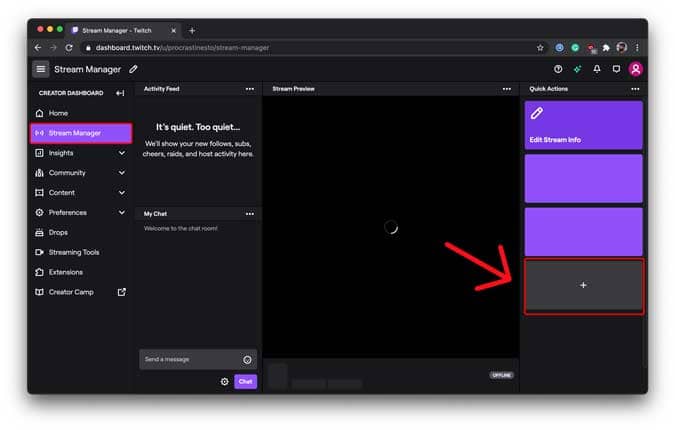Expand the Preferences submenu
Screen dimensions: 675x430
click(x=122, y=212)
